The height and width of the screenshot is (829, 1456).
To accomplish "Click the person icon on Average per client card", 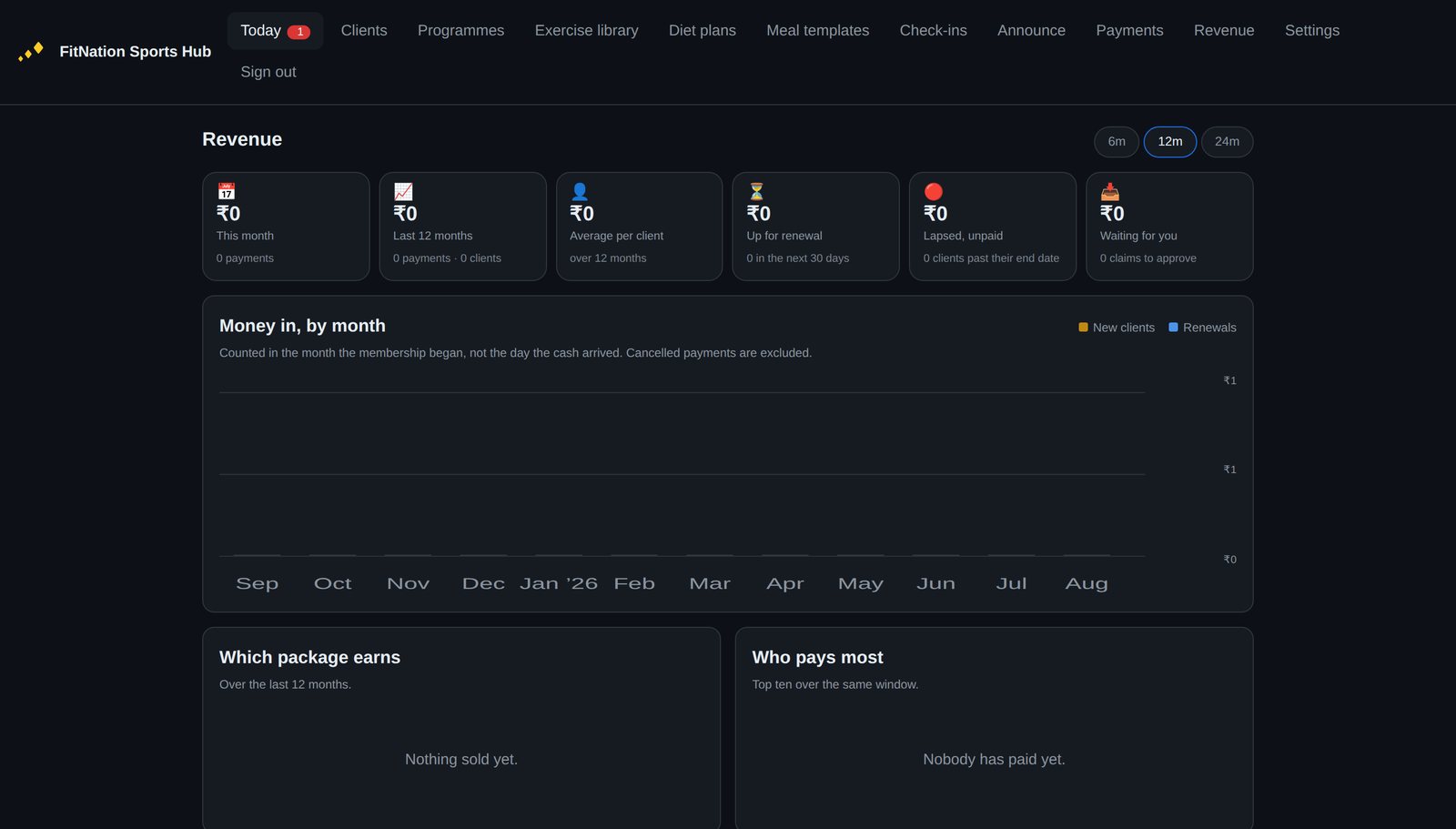I will (580, 191).
